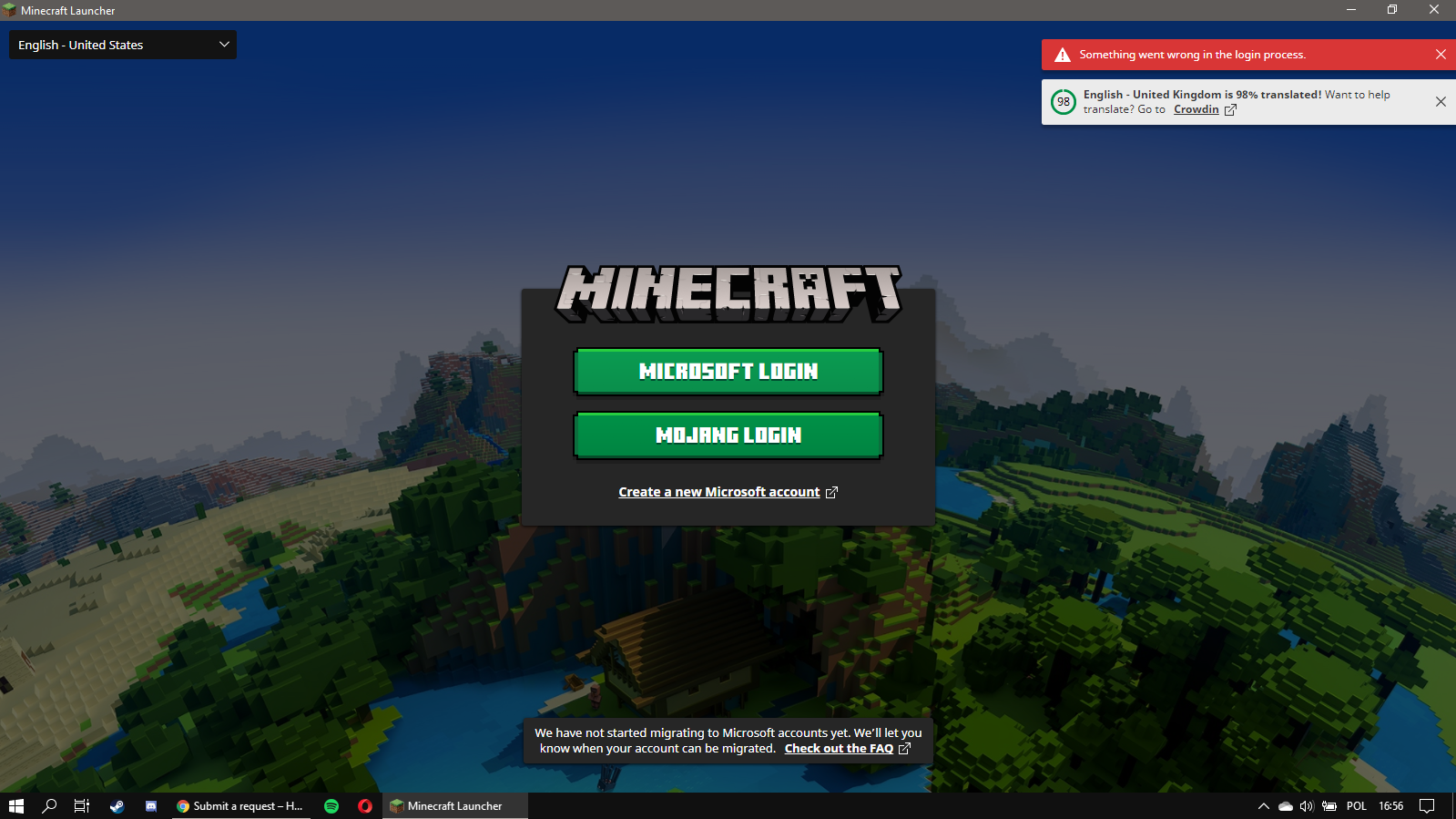Screen dimensions: 1456x819
Task: Show hidden system tray icons
Action: tap(1264, 806)
